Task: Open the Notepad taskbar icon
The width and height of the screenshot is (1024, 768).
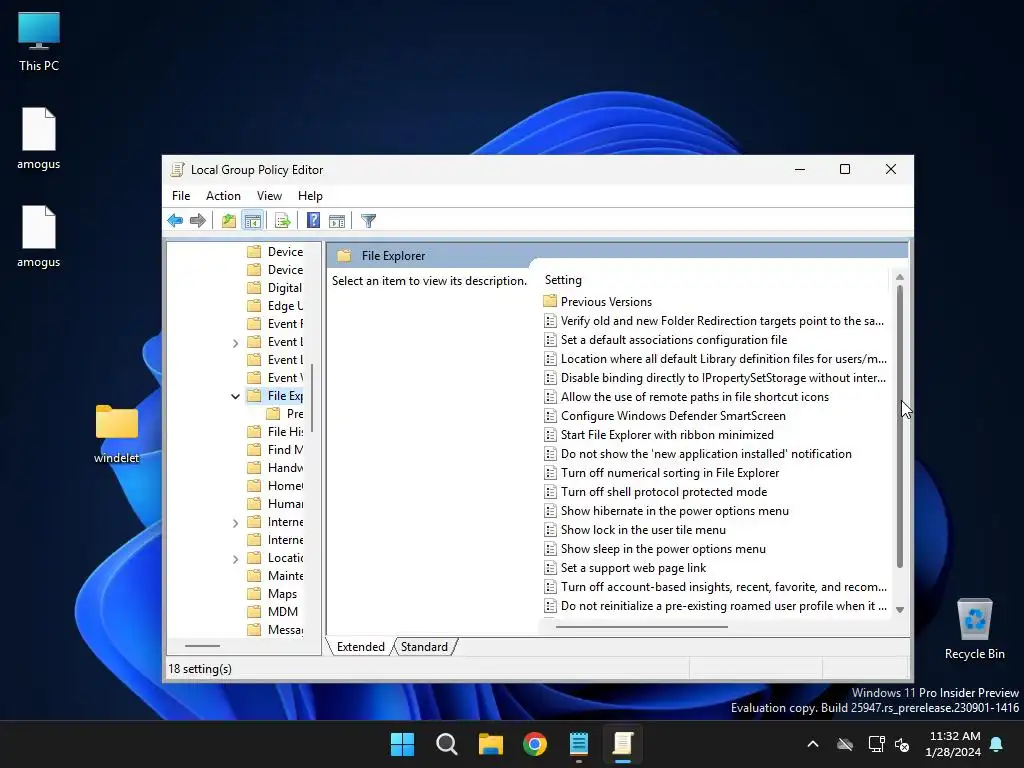Action: [x=579, y=744]
